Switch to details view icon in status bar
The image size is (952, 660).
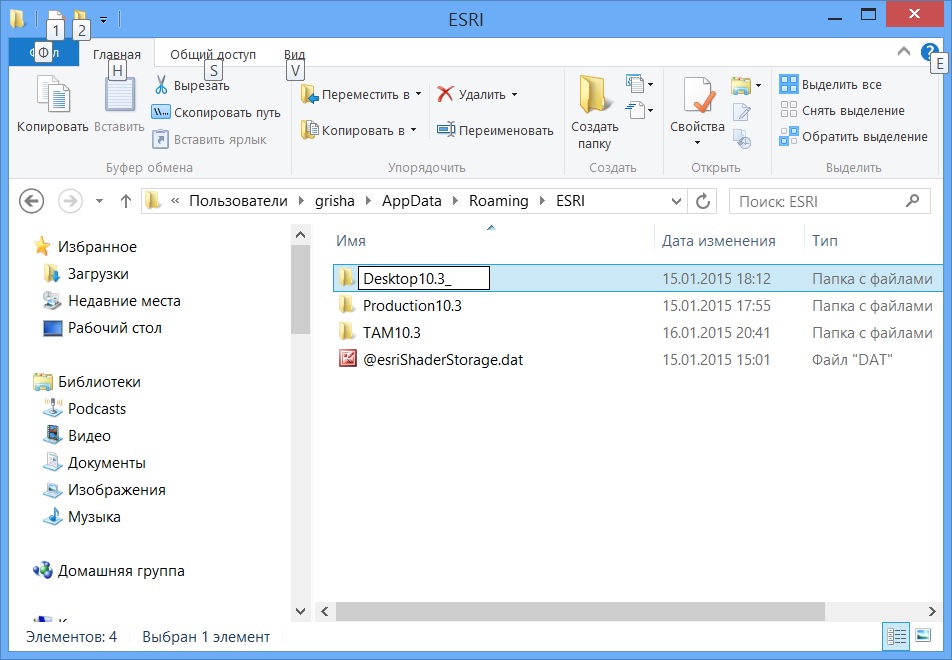[x=896, y=636]
